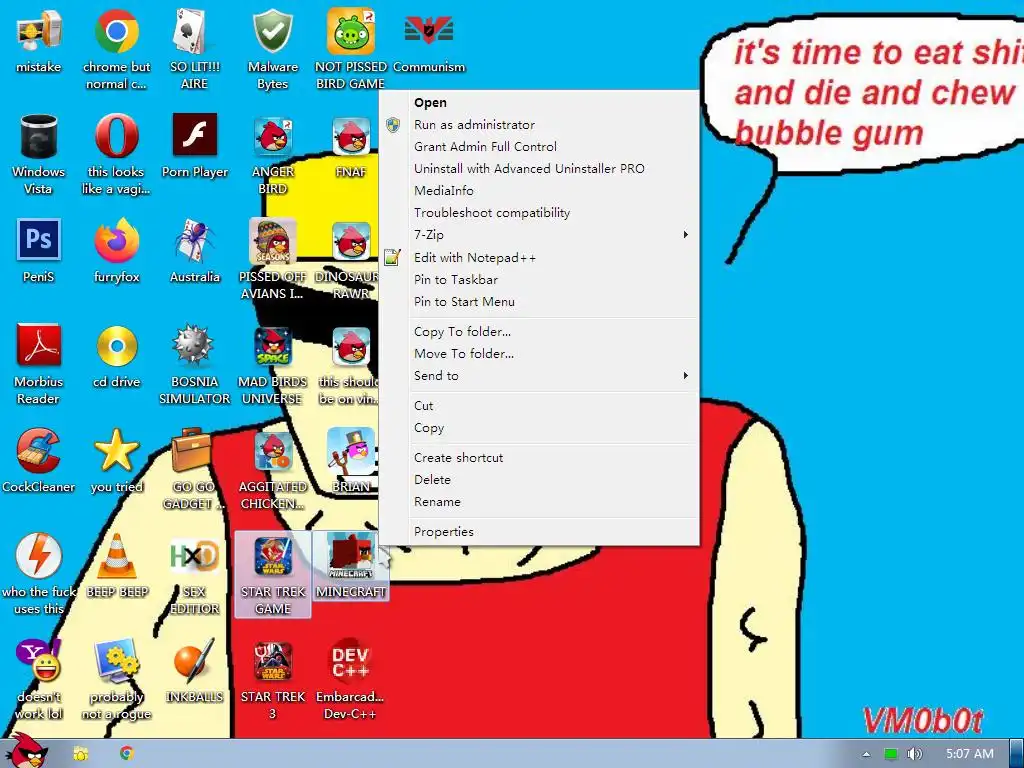Expand the 7-Zip submenu
1024x768 pixels.
coord(539,235)
